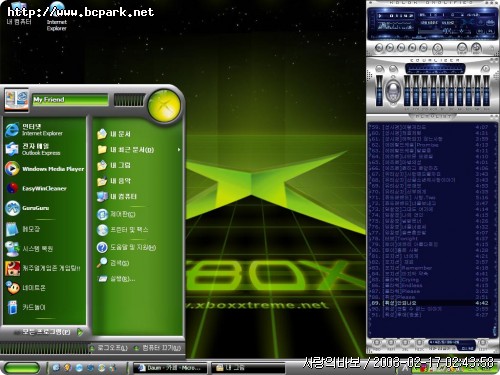Click Winamp previous track button
500x375 pixels.
[379, 48]
